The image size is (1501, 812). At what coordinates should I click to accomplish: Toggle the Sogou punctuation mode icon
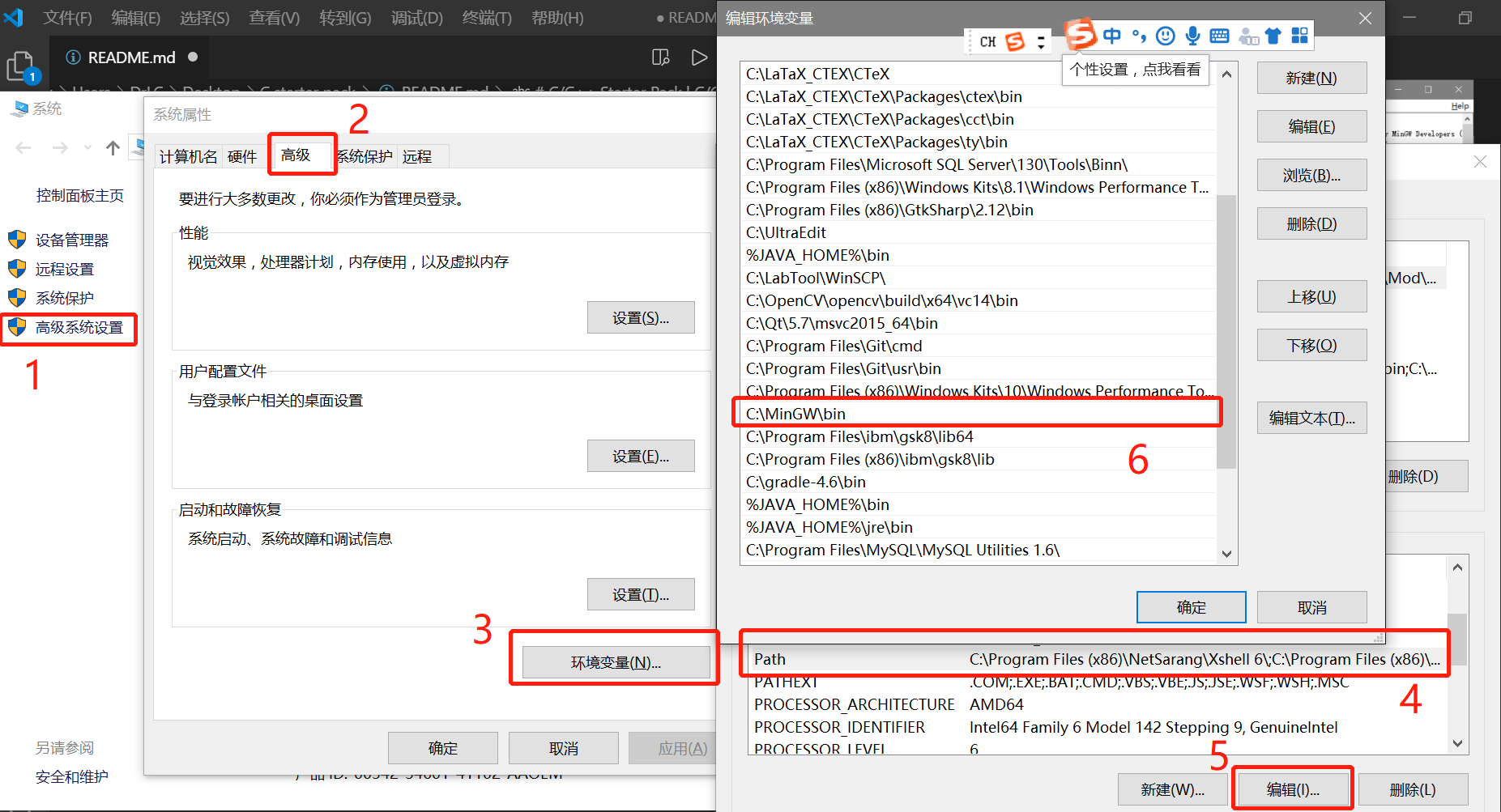pos(1139,36)
